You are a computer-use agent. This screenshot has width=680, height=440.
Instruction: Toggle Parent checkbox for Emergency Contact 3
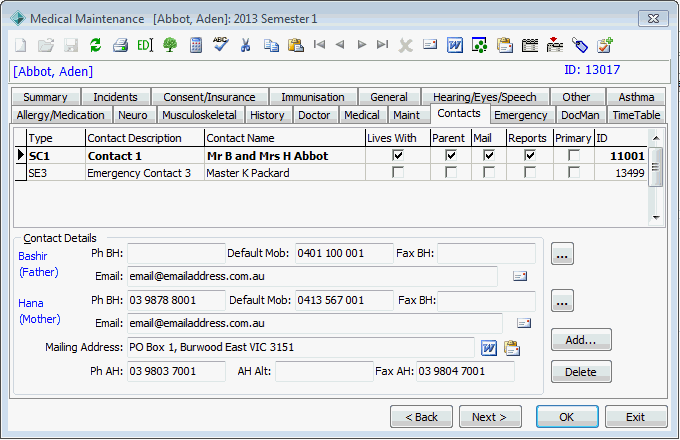(x=451, y=173)
